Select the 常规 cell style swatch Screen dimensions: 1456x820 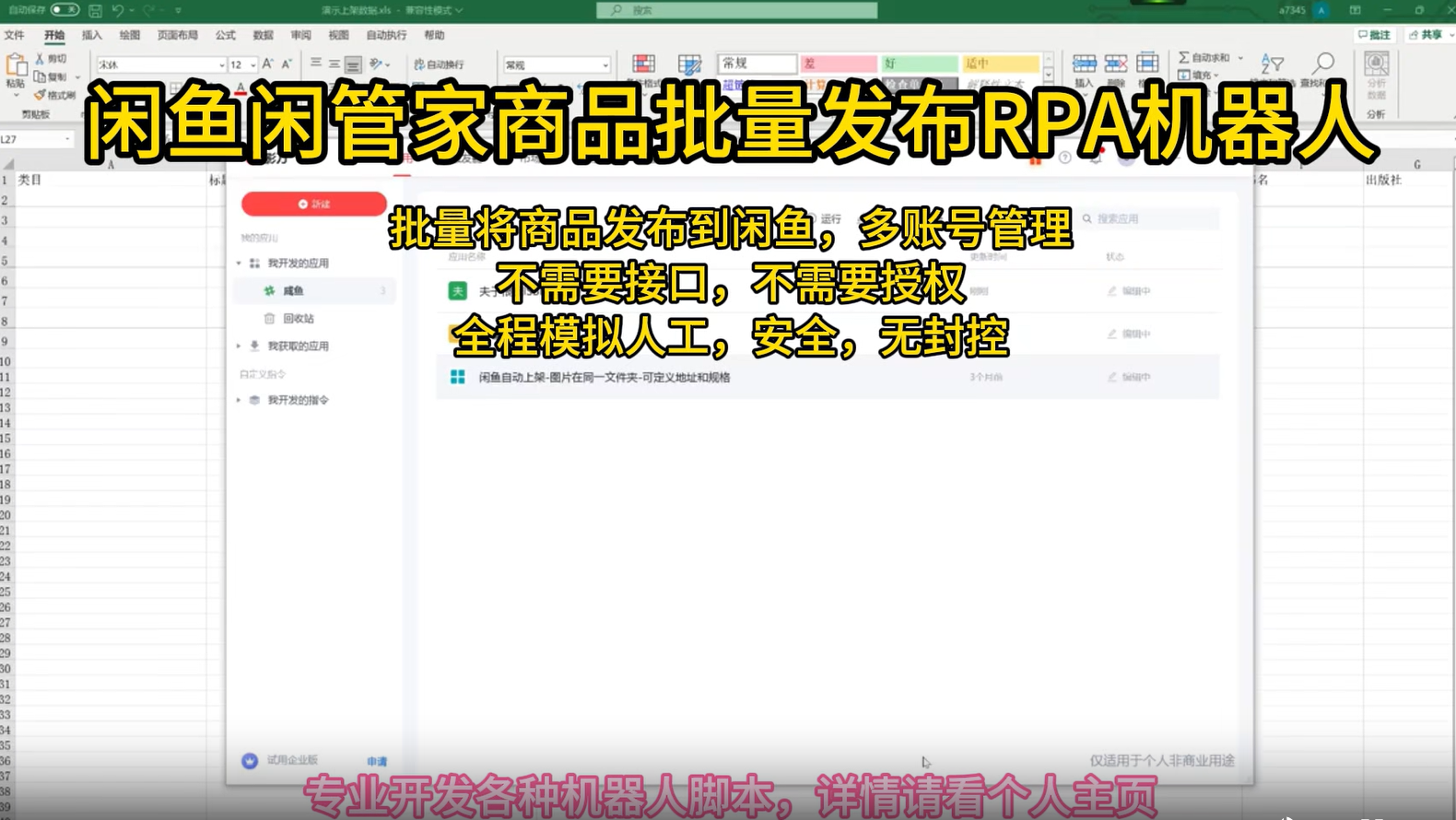click(x=757, y=64)
